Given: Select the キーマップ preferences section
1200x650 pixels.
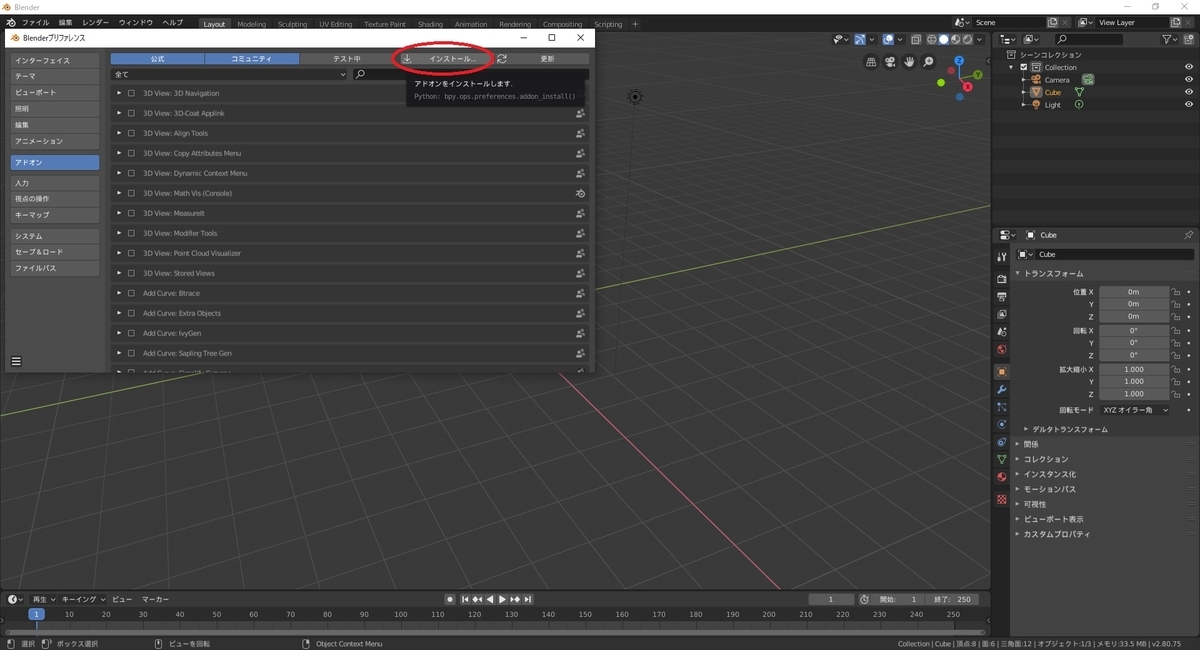Looking at the screenshot, I should 55,215.
